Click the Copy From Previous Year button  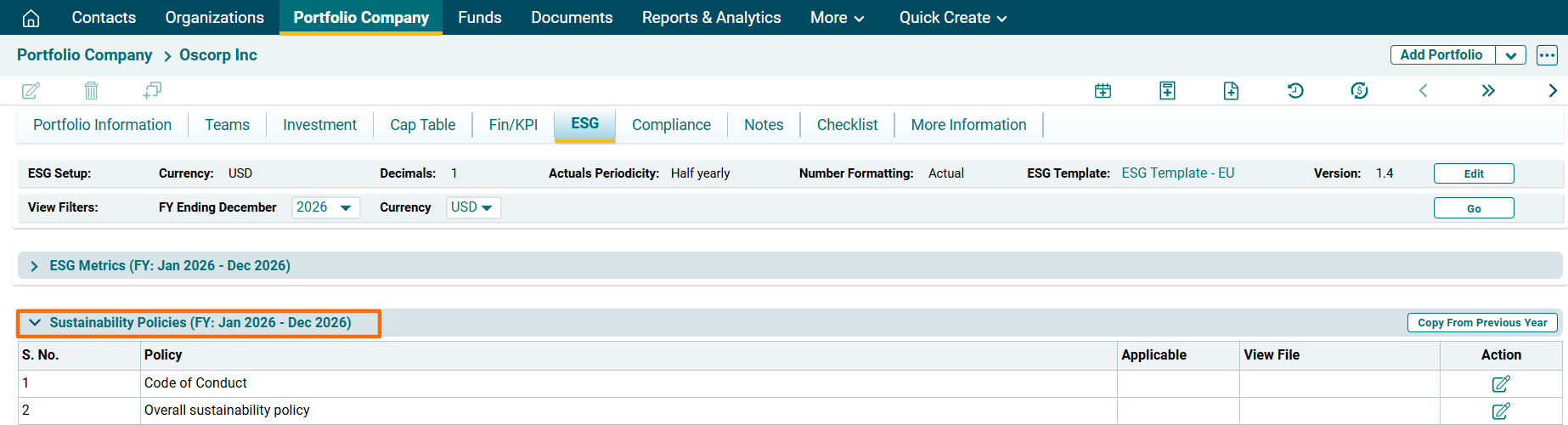pyautogui.click(x=1482, y=323)
